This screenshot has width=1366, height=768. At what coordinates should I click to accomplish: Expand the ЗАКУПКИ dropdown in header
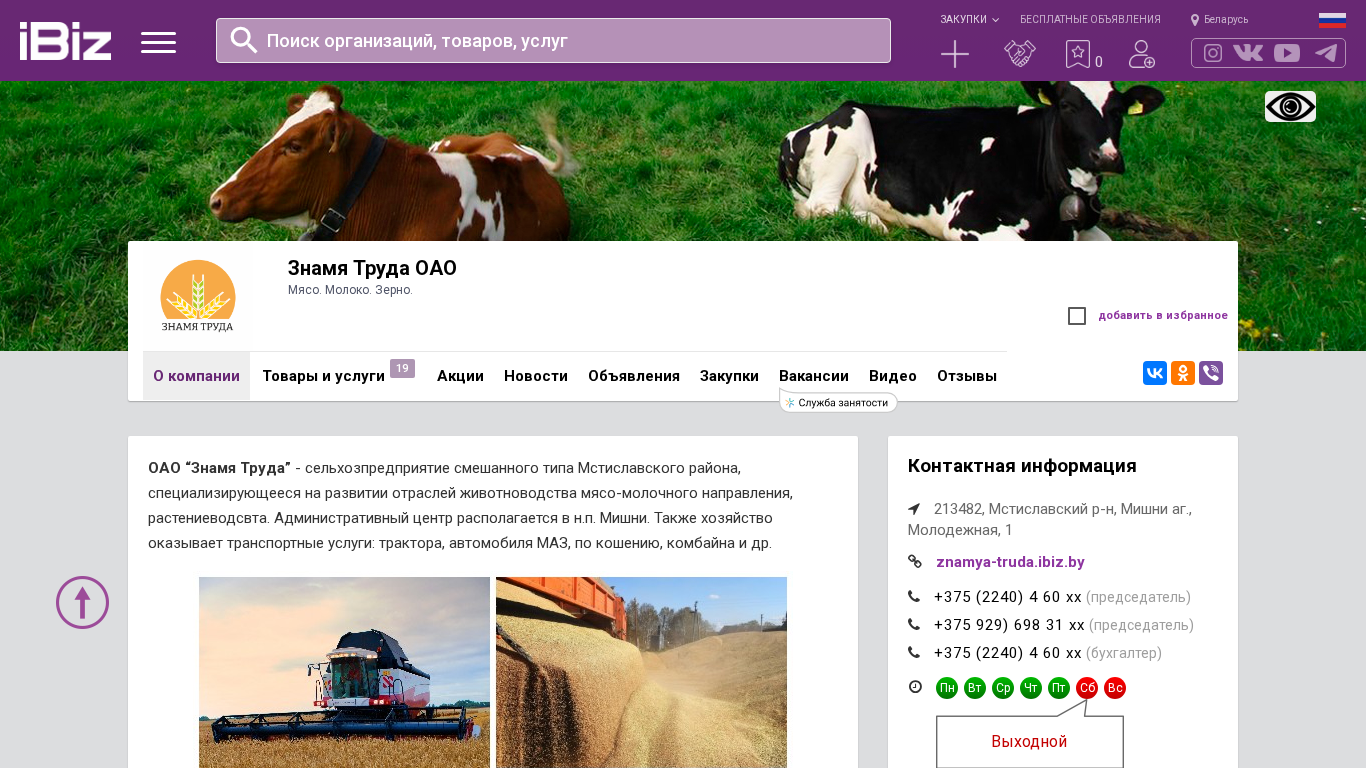[969, 20]
